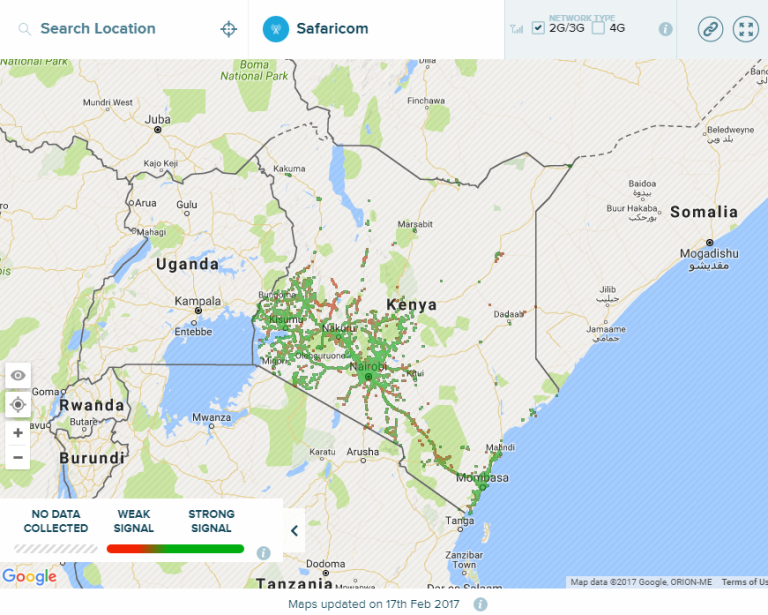Open the Terms of Use link
This screenshot has width=768, height=615.
744,582
